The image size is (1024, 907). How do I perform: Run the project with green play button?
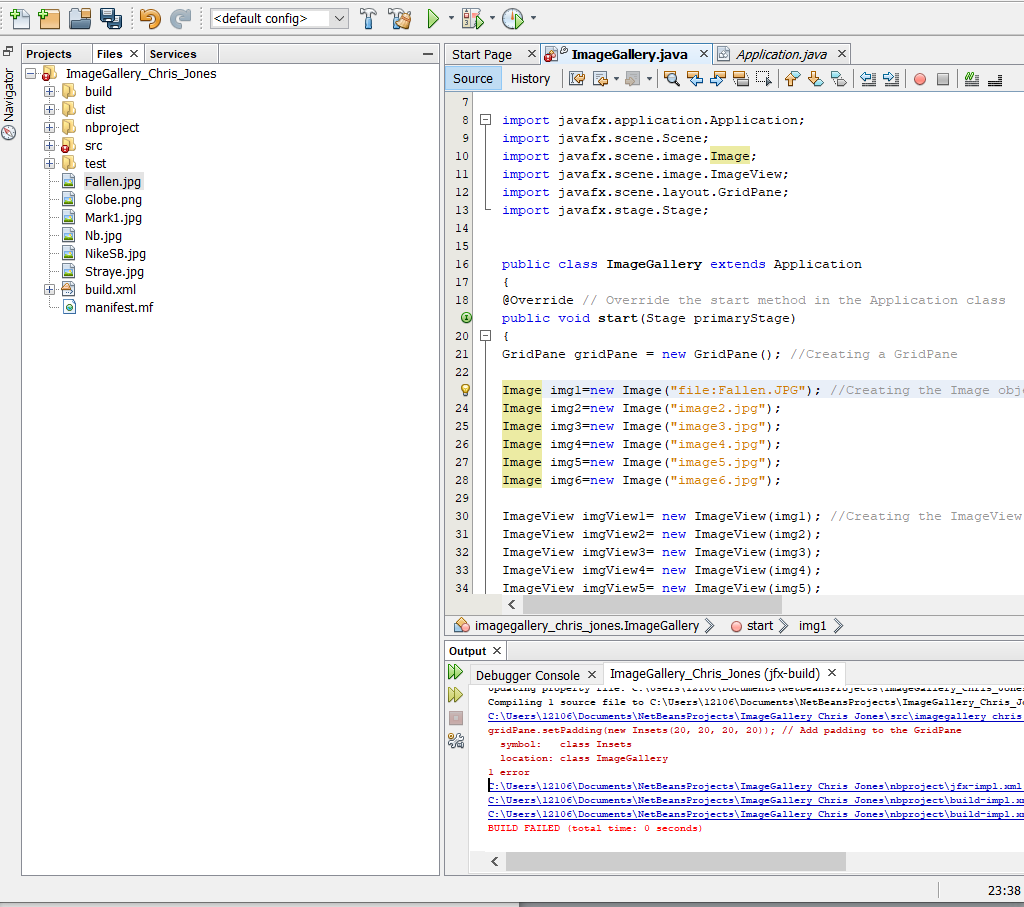click(433, 18)
